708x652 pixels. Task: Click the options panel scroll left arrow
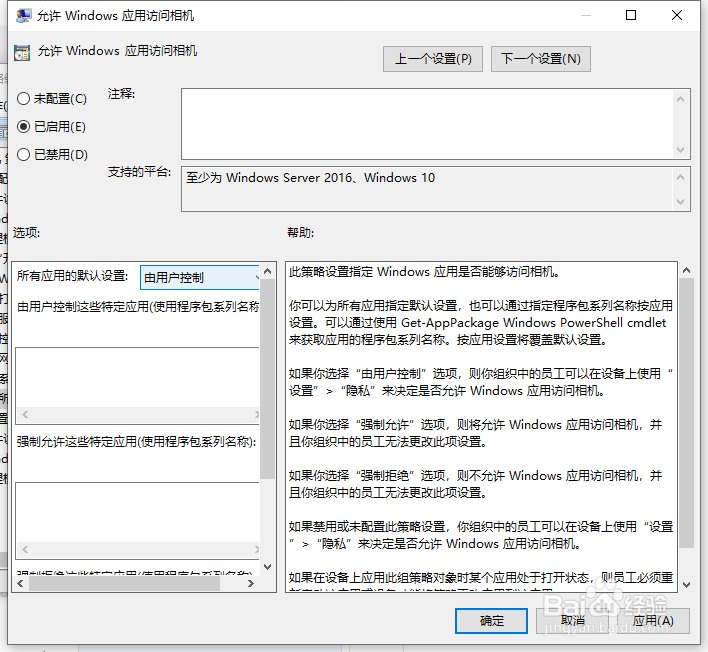coord(20,583)
